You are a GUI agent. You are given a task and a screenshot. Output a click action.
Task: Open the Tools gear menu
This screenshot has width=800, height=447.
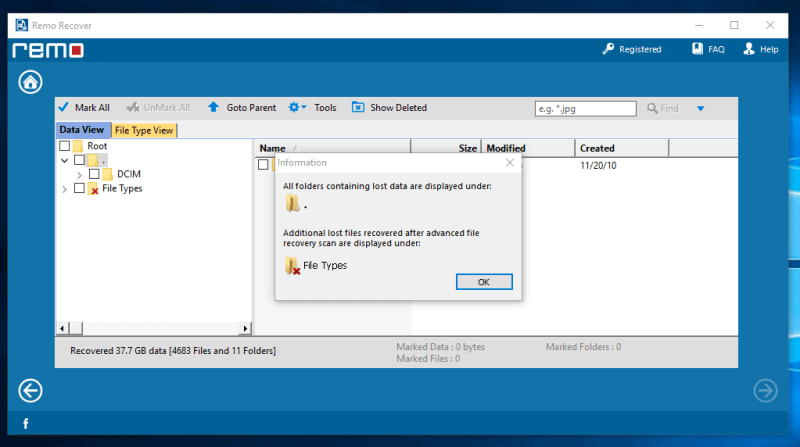(297, 107)
